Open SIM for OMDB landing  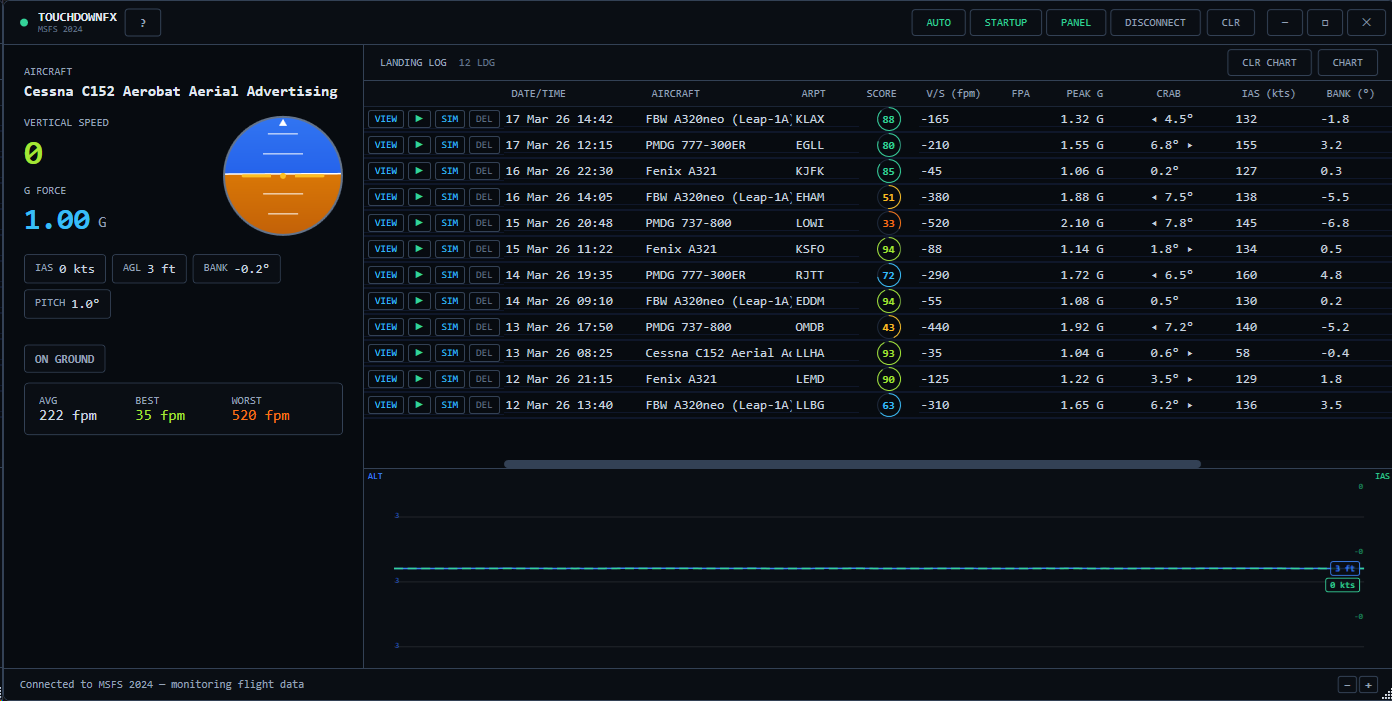(x=450, y=327)
